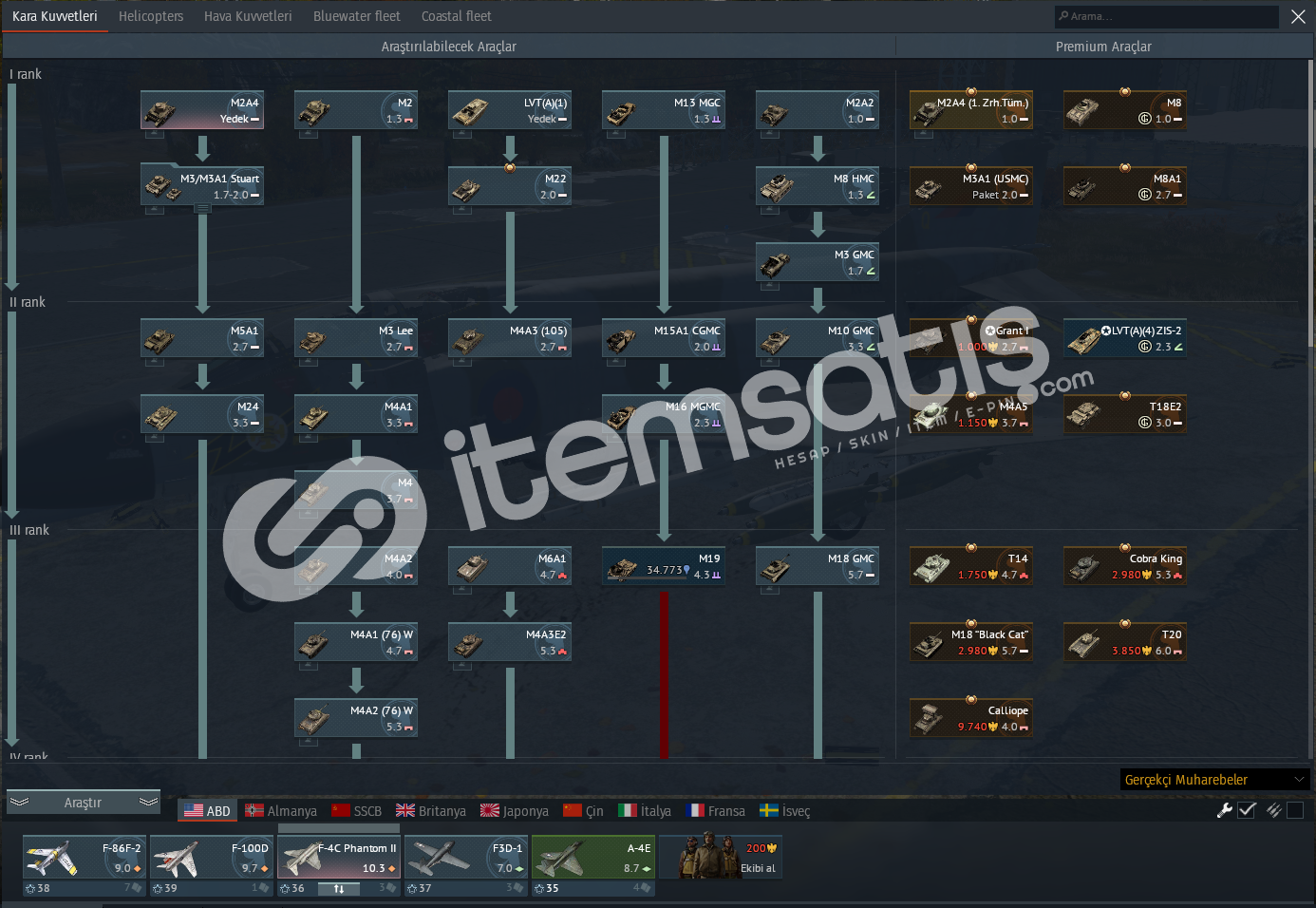
Task: Select the LVT(A)(1) reserve vehicle card
Action: tap(510, 110)
